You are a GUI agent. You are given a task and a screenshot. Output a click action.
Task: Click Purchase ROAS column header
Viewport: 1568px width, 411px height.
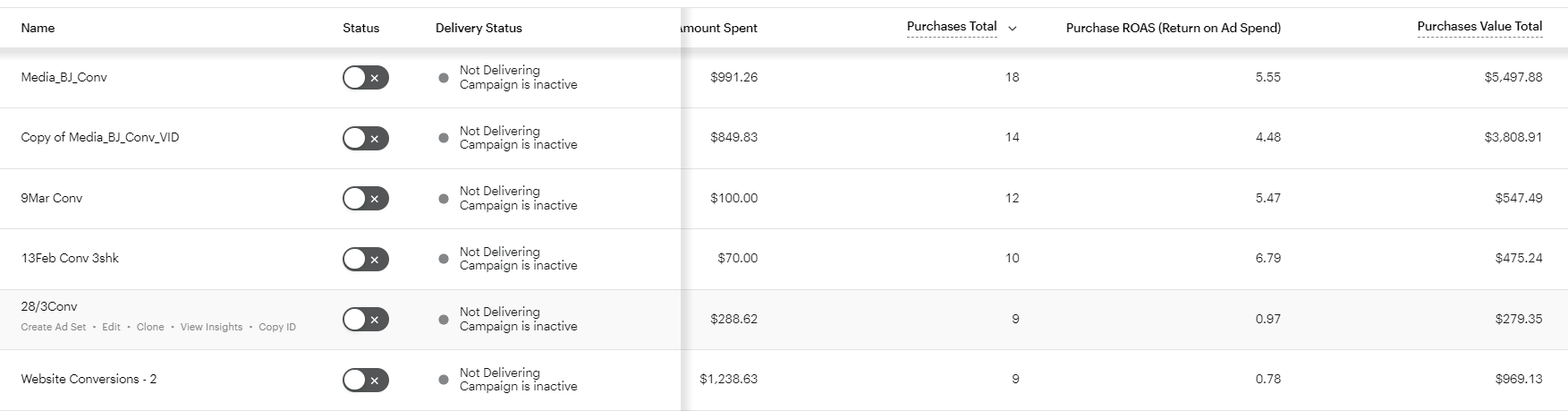(x=1173, y=28)
